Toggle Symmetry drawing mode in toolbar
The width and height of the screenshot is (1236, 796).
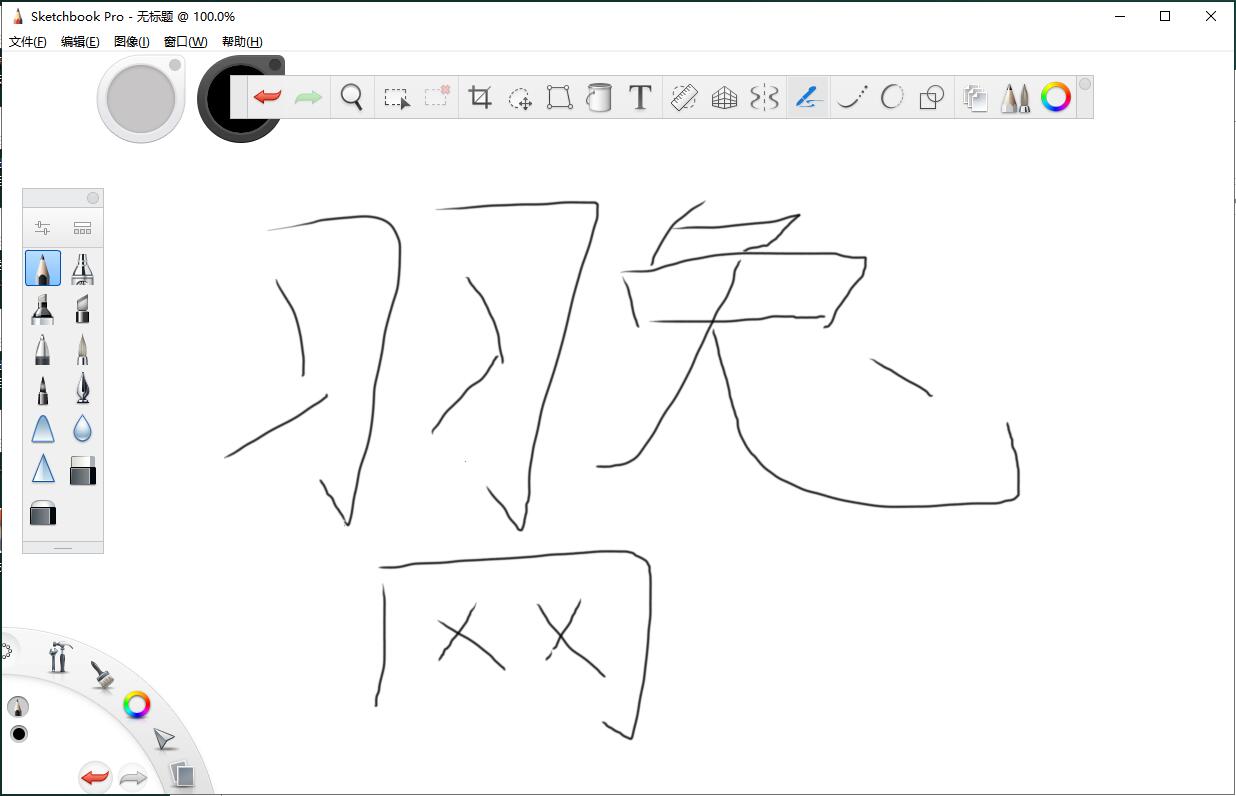coord(764,97)
